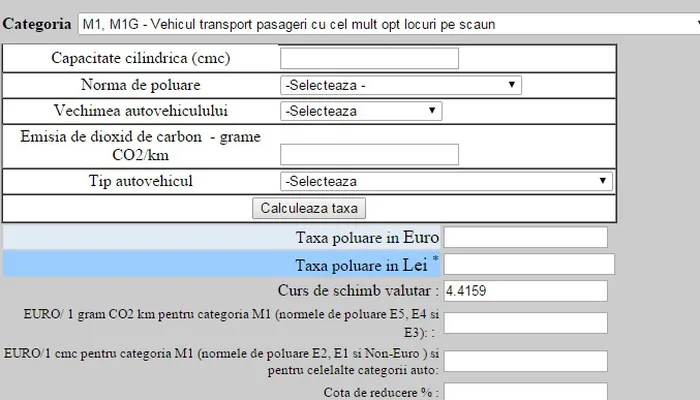Click the Vechimea autovehiculului label
Image resolution: width=700 pixels, height=400 pixels.
point(141,111)
